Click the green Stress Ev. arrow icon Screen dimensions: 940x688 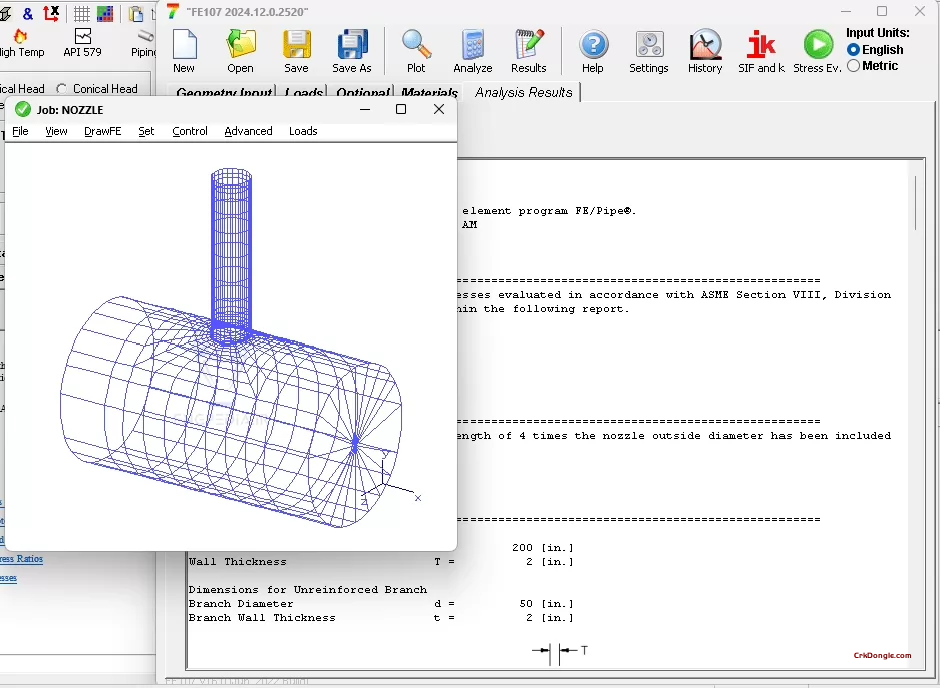[x=818, y=45]
